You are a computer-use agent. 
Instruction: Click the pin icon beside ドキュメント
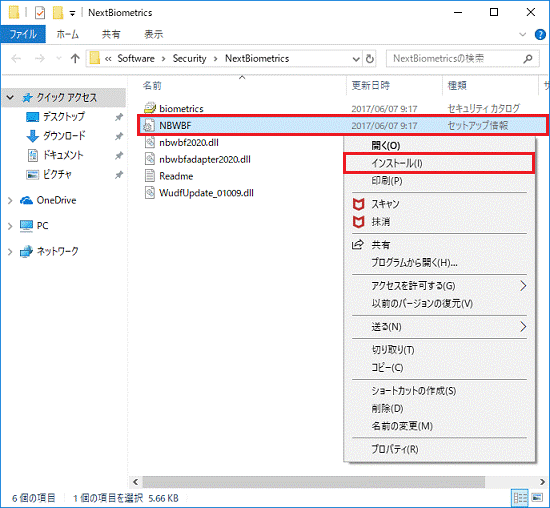[x=119, y=155]
